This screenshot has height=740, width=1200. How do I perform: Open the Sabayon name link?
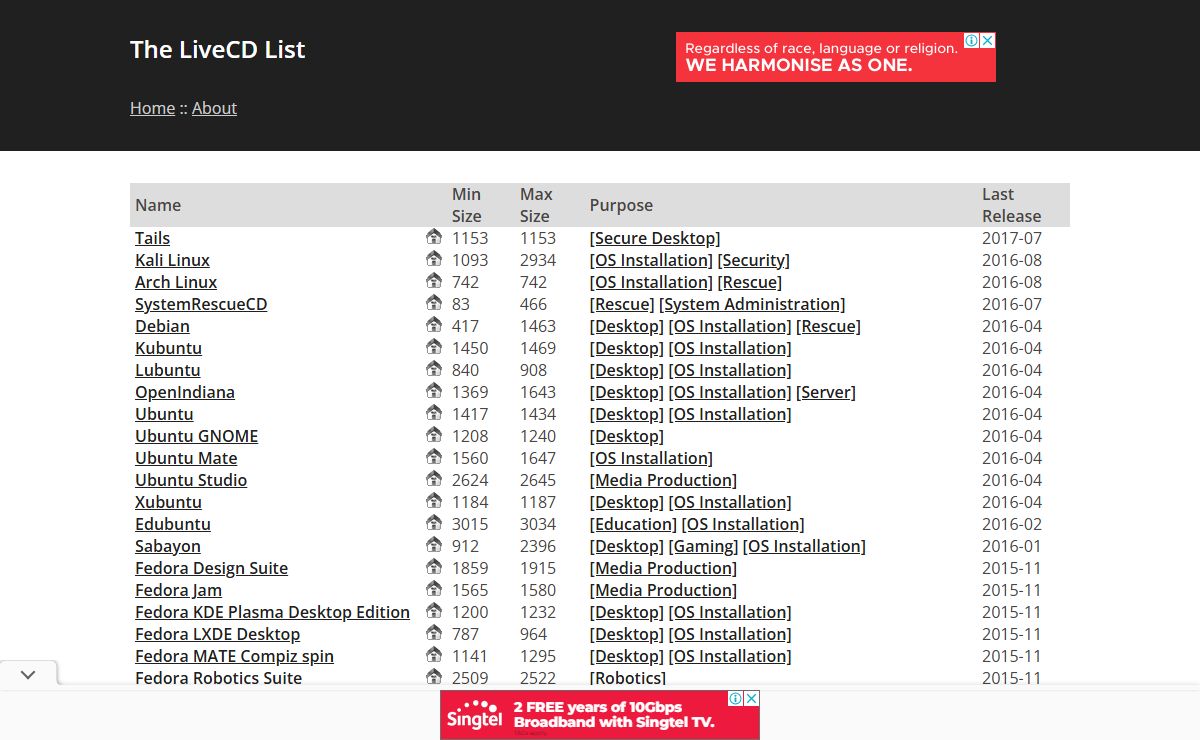[168, 546]
